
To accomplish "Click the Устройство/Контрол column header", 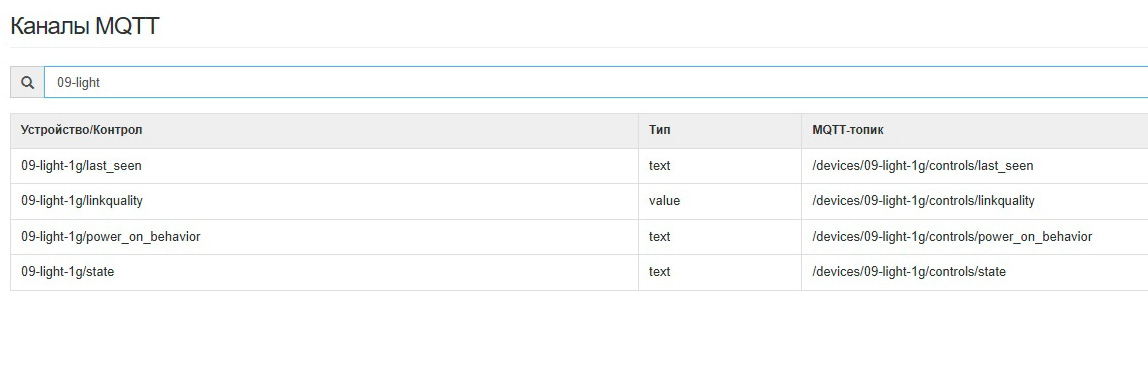I will 324,130.
